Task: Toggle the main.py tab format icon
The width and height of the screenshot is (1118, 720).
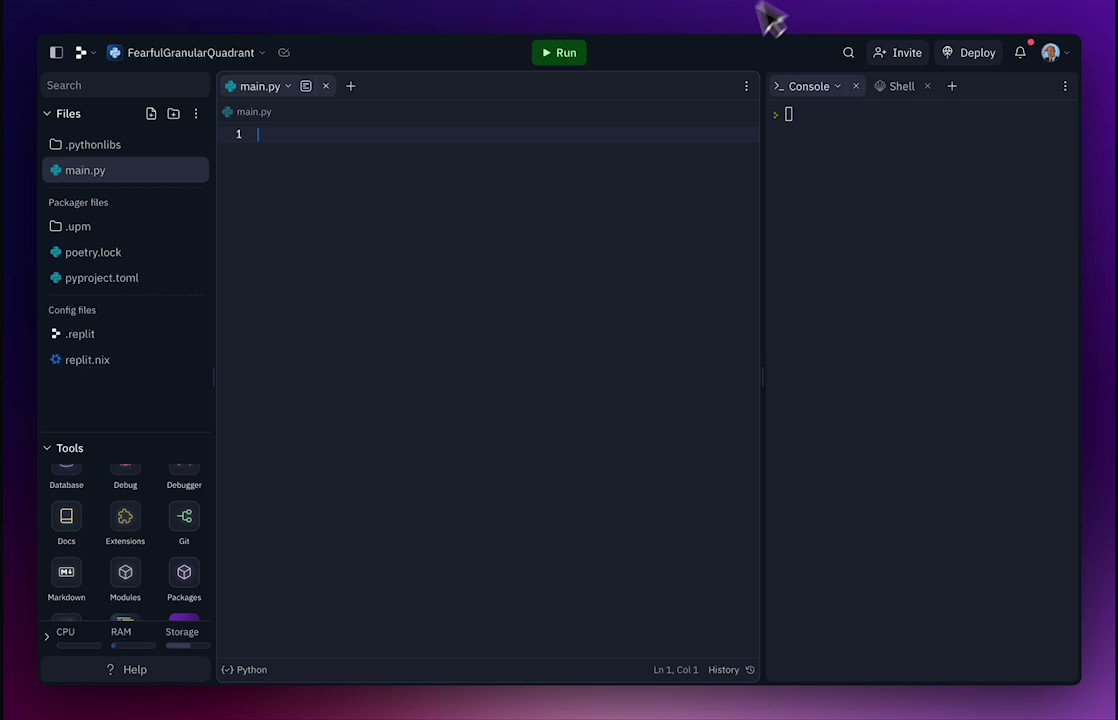Action: coord(306,86)
